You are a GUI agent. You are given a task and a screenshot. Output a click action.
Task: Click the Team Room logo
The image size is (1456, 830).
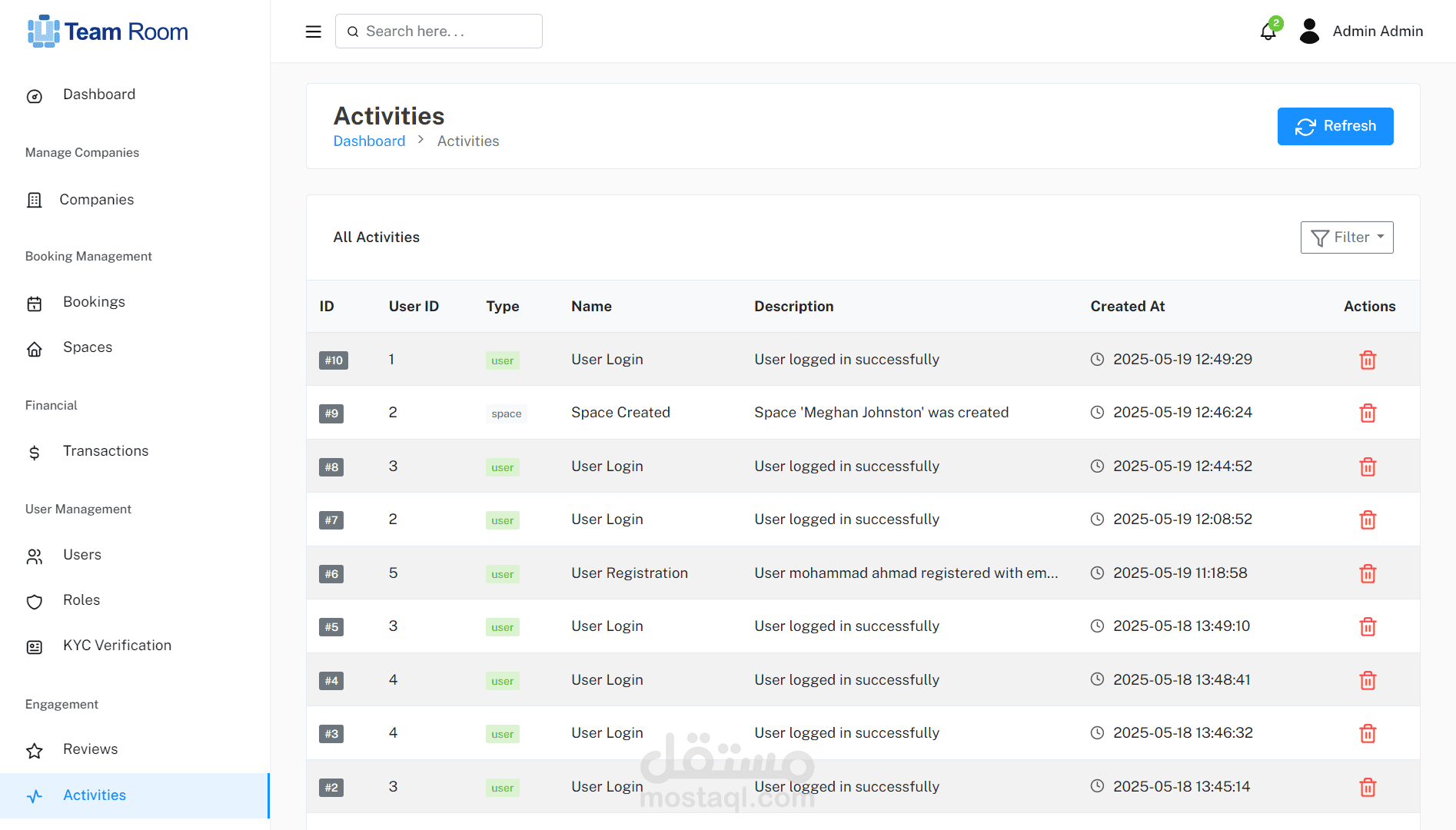pyautogui.click(x=108, y=32)
